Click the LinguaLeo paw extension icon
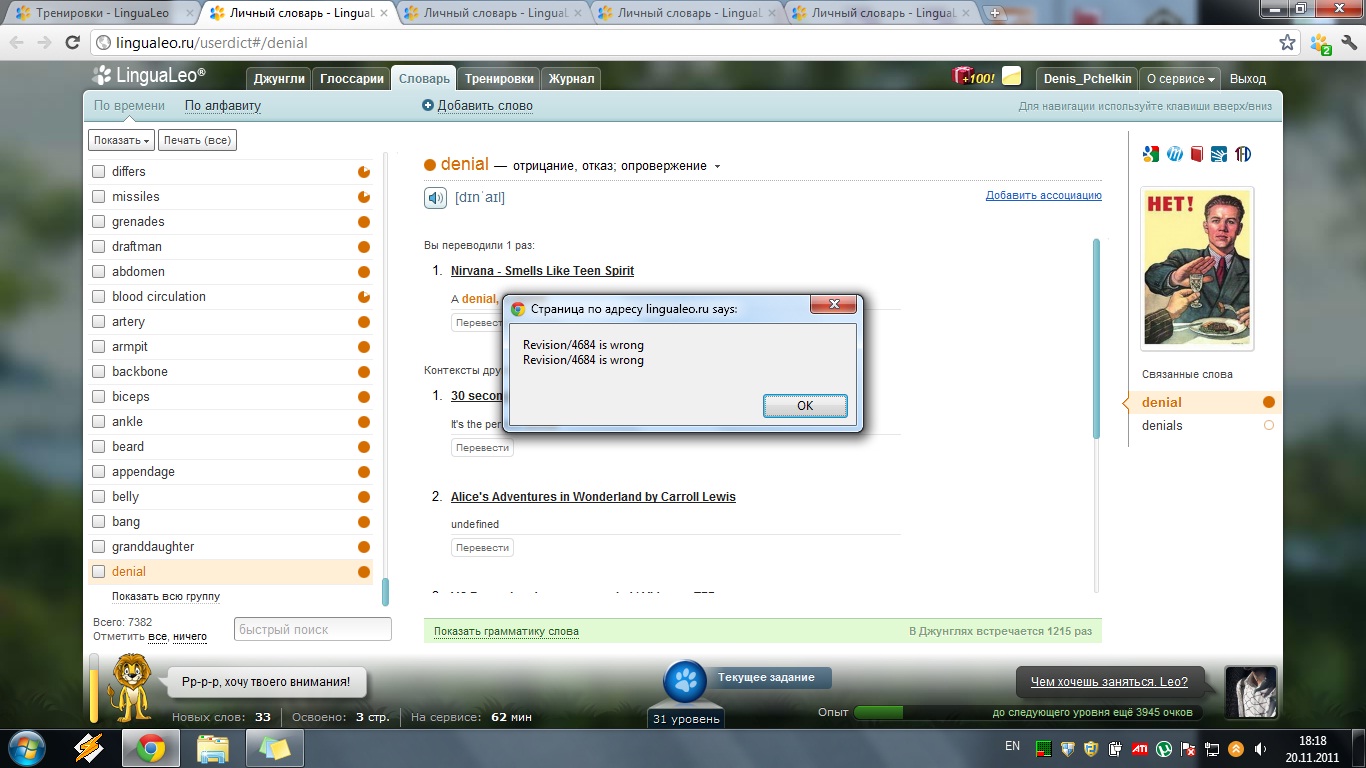The height and width of the screenshot is (768, 1366). (1321, 43)
